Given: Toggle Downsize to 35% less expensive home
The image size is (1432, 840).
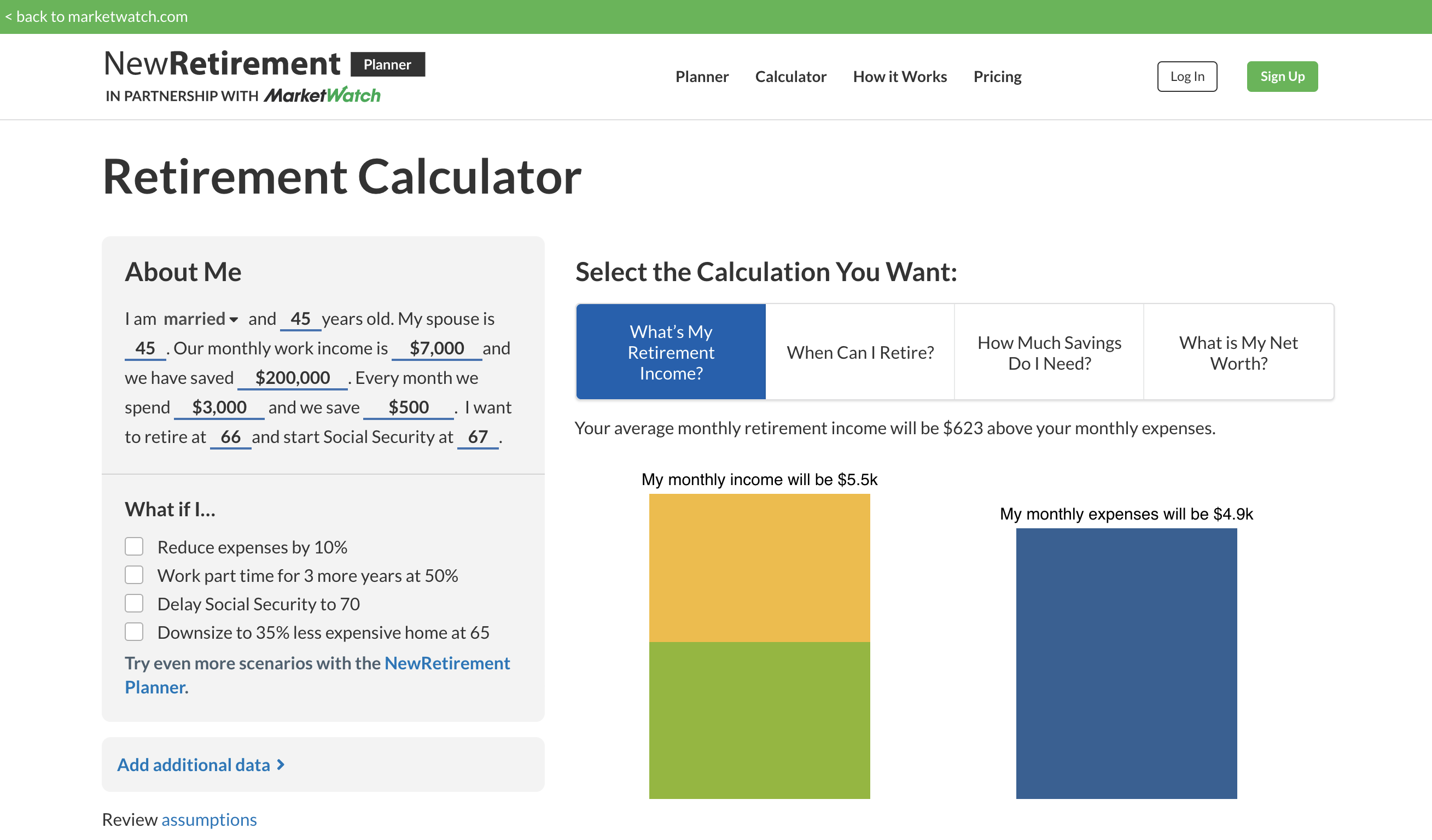Looking at the screenshot, I should pyautogui.click(x=134, y=632).
